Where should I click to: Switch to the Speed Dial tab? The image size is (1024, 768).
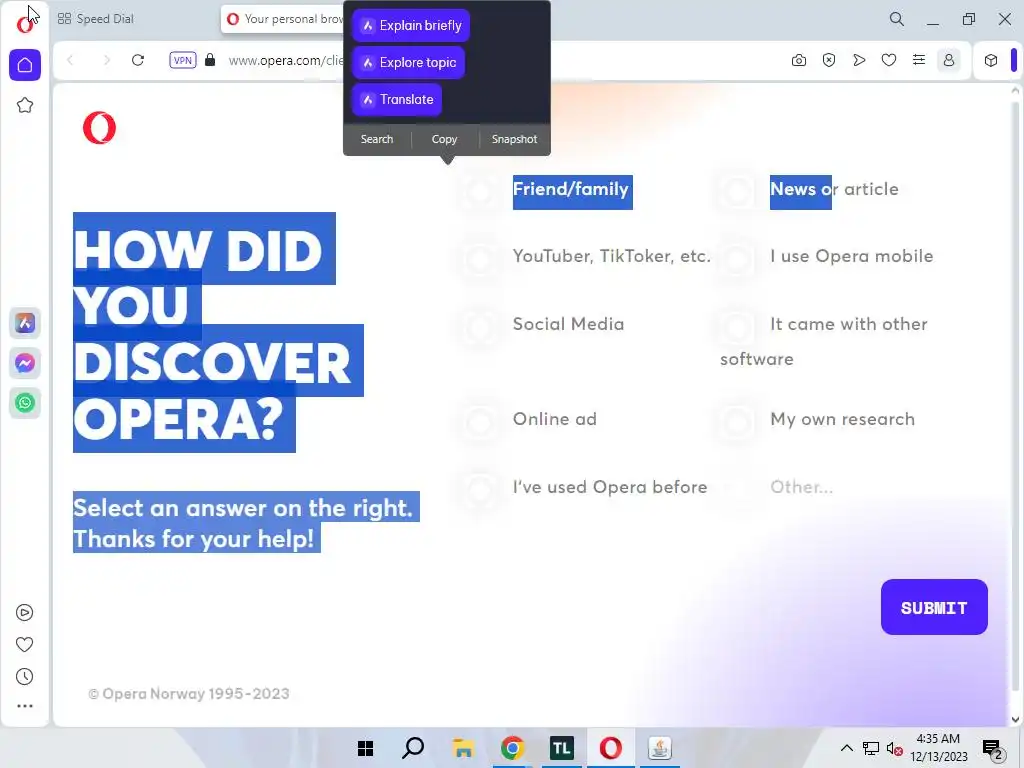point(96,19)
